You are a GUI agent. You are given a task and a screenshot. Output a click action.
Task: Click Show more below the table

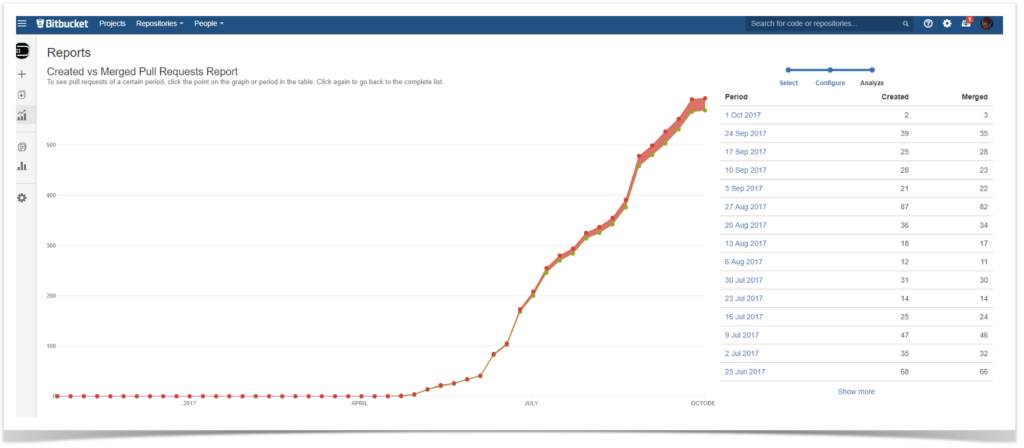(x=855, y=391)
